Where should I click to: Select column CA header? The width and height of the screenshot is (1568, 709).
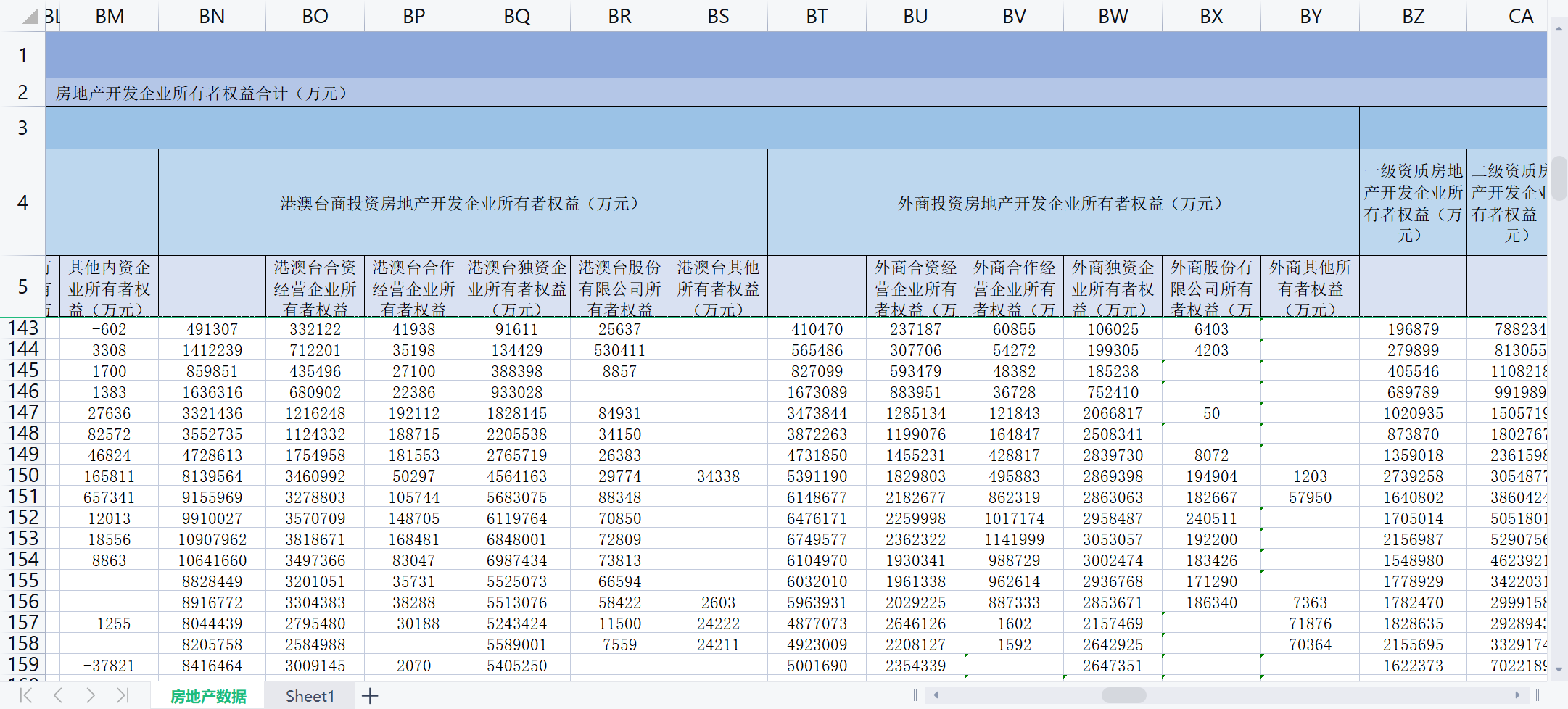(x=1507, y=16)
